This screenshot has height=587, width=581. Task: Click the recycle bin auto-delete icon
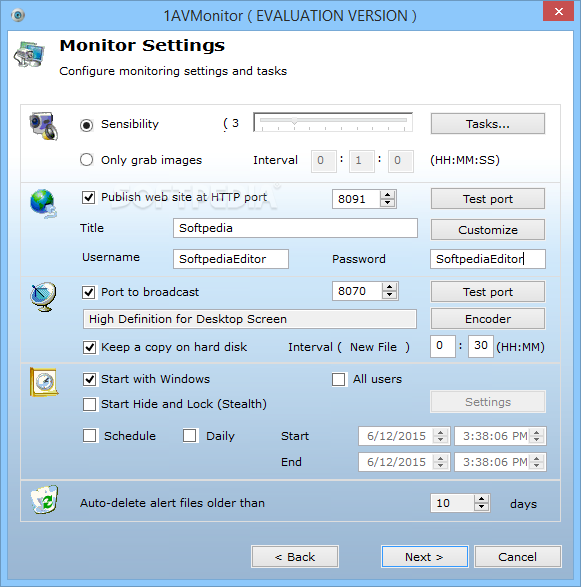click(x=44, y=500)
